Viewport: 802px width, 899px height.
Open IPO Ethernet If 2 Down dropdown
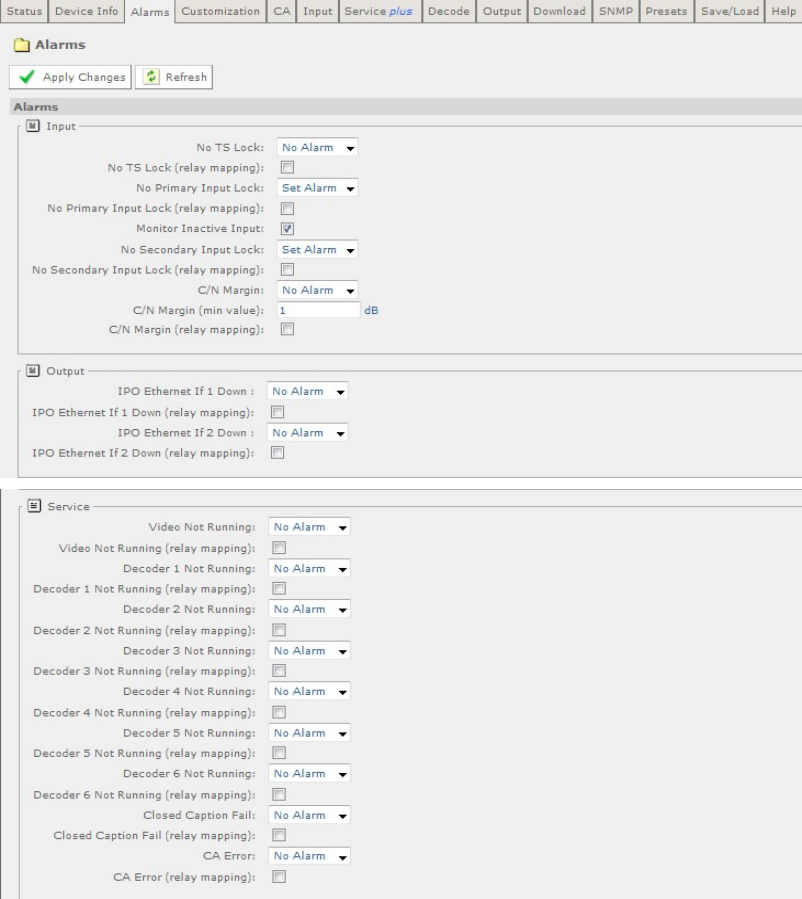pyautogui.click(x=308, y=433)
